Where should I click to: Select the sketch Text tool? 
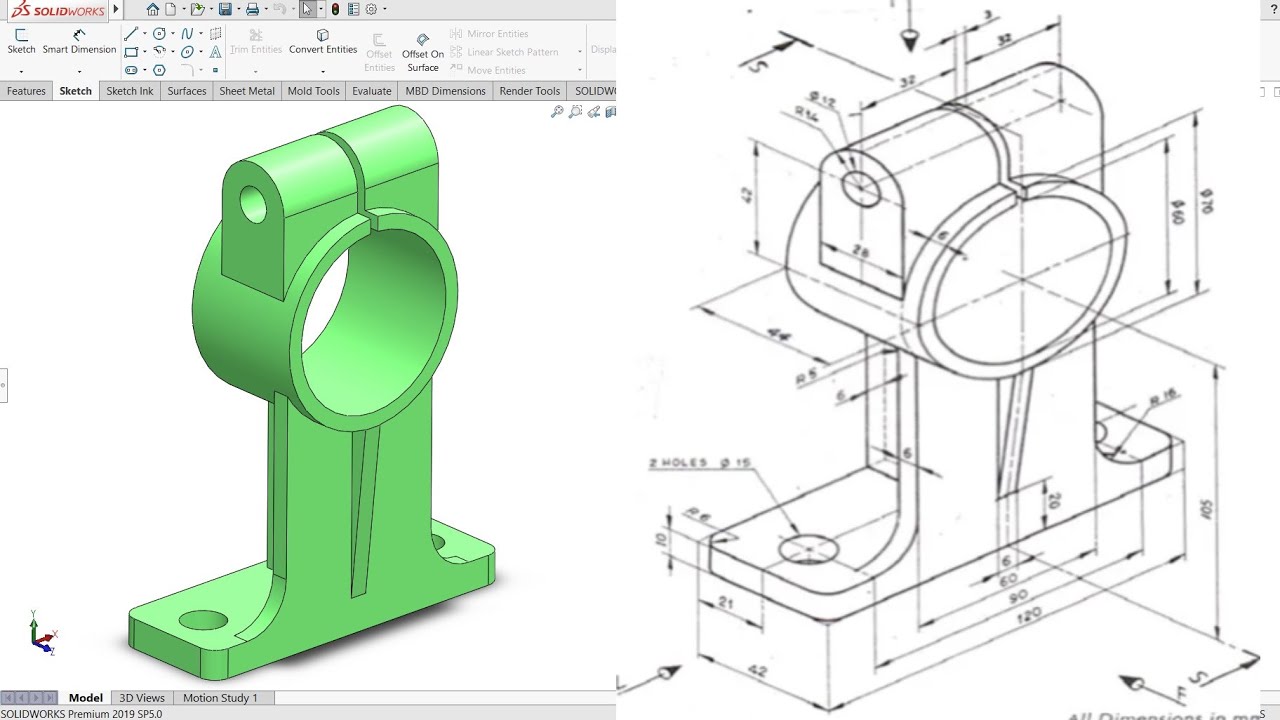(215, 52)
